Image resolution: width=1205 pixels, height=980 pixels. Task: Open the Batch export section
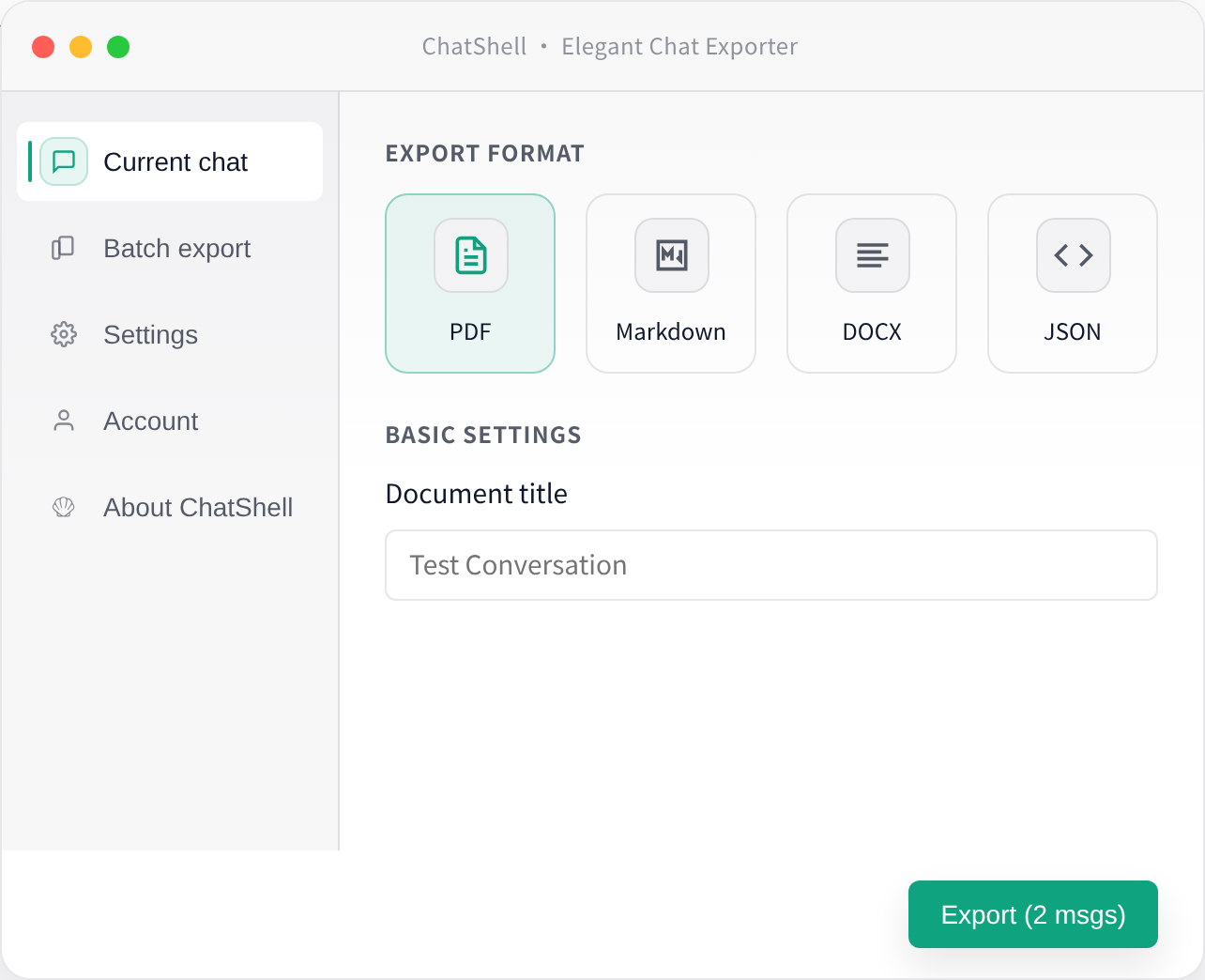coord(175,248)
